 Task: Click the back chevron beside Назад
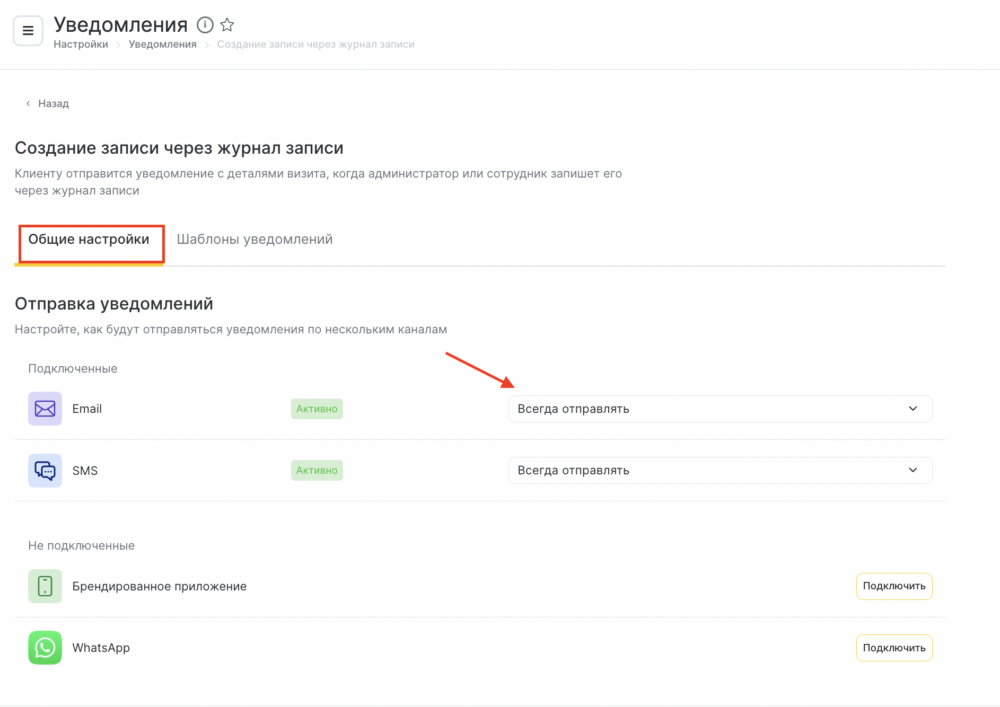click(x=28, y=103)
